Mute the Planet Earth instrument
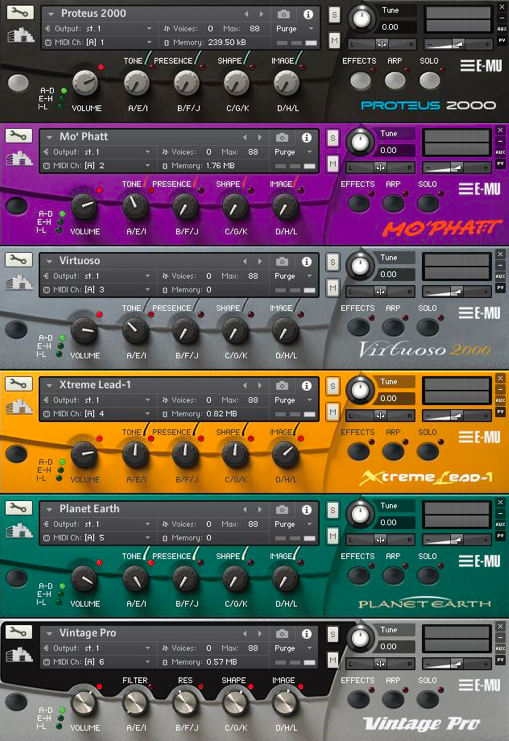 coord(333,535)
